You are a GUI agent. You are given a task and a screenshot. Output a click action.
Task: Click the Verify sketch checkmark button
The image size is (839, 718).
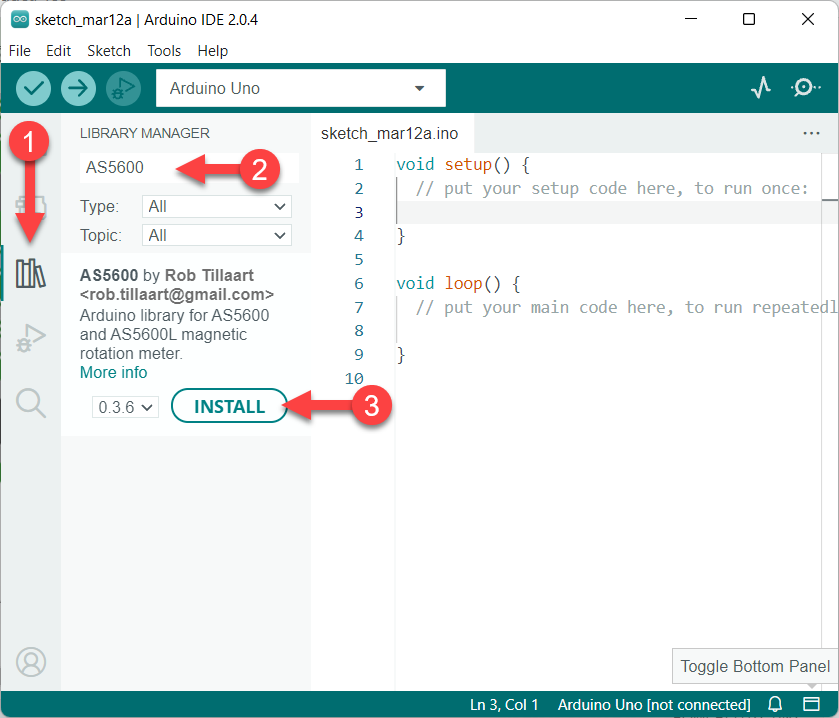coord(33,88)
